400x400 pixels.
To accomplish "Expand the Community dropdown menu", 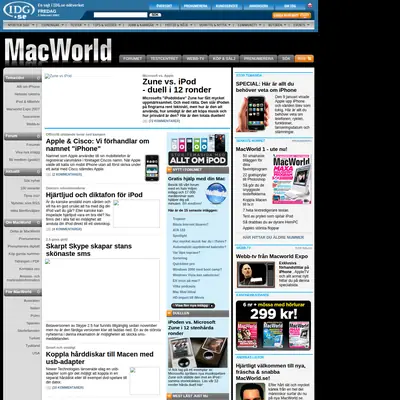I will coord(249,25).
